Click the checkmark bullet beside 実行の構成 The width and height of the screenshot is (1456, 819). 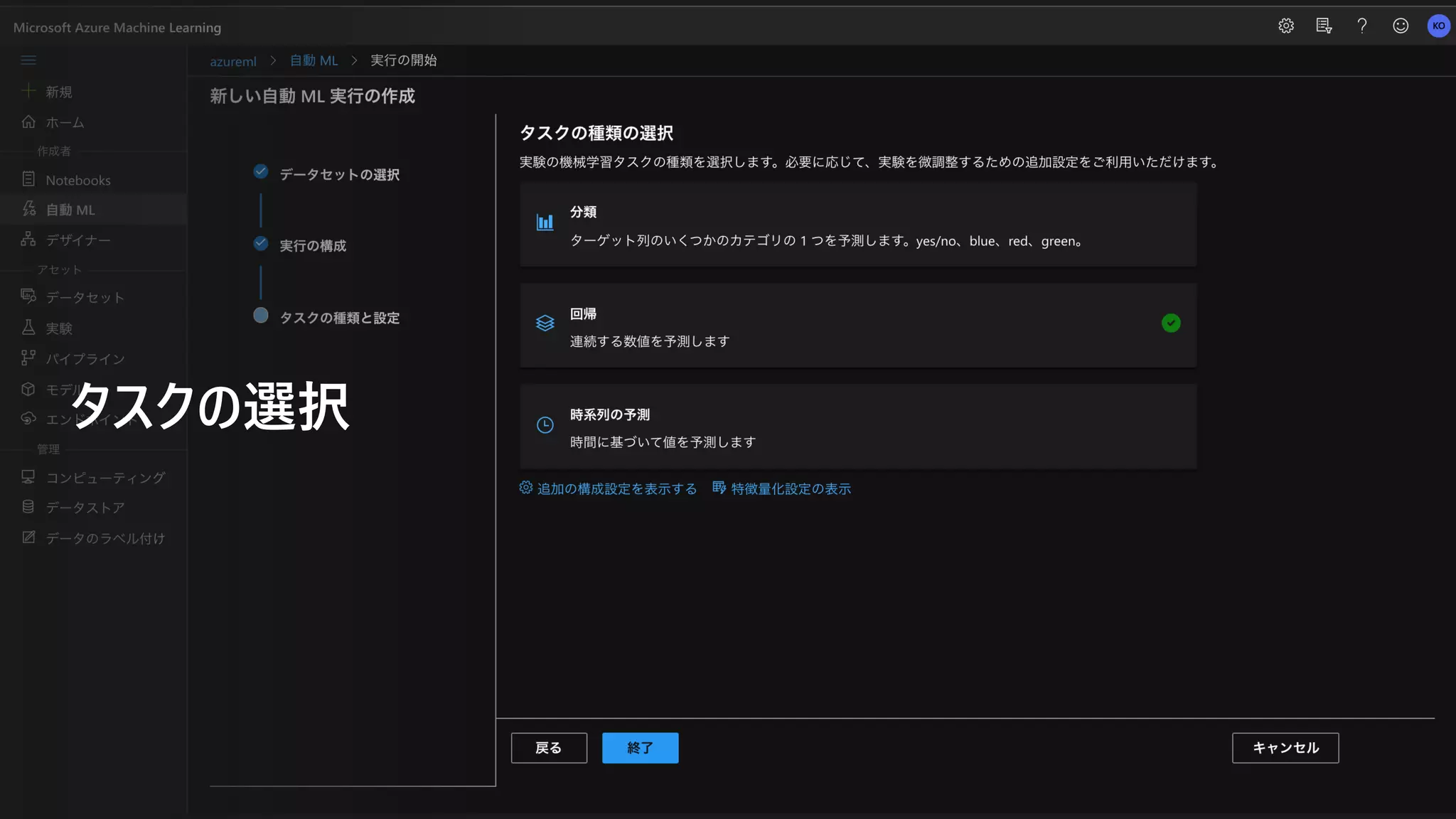261,243
